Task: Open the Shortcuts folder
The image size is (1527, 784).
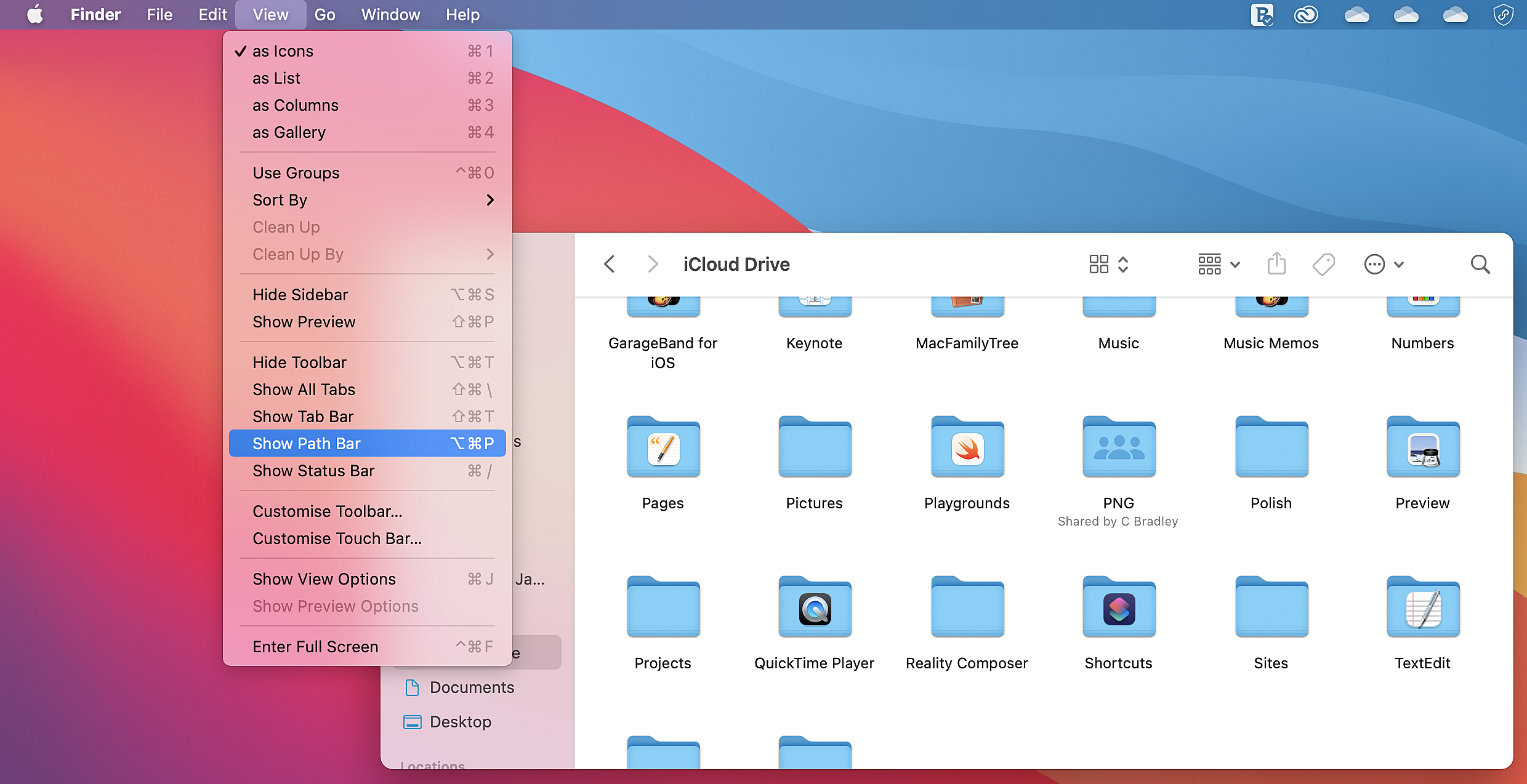Action: (1119, 607)
